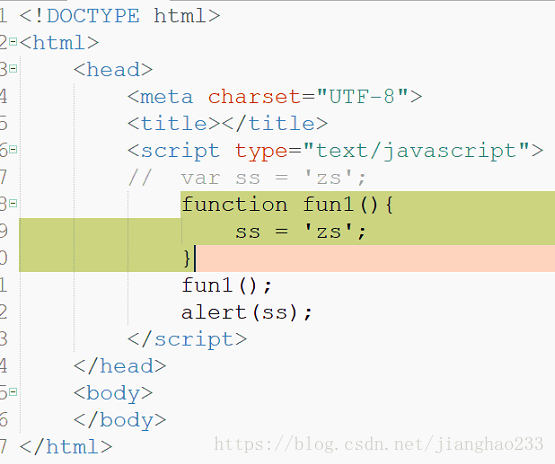Click the <title></title> line
This screenshot has height=464, width=555.
pyautogui.click(x=228, y=124)
